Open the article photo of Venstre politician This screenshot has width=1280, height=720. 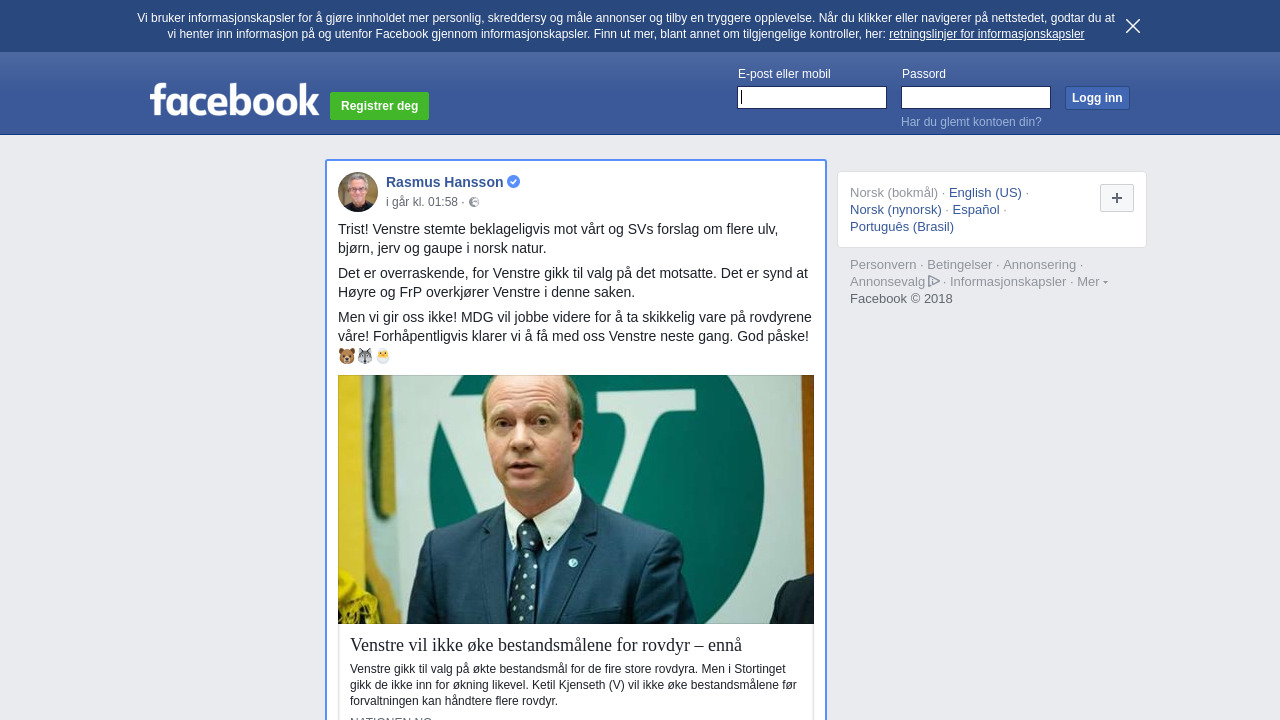(x=576, y=500)
